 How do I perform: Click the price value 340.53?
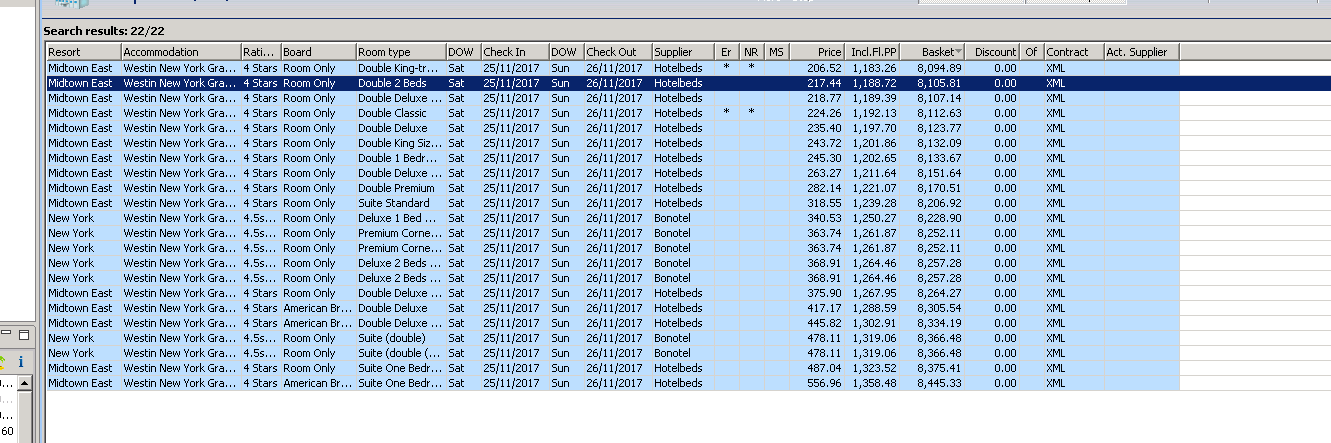[824, 218]
